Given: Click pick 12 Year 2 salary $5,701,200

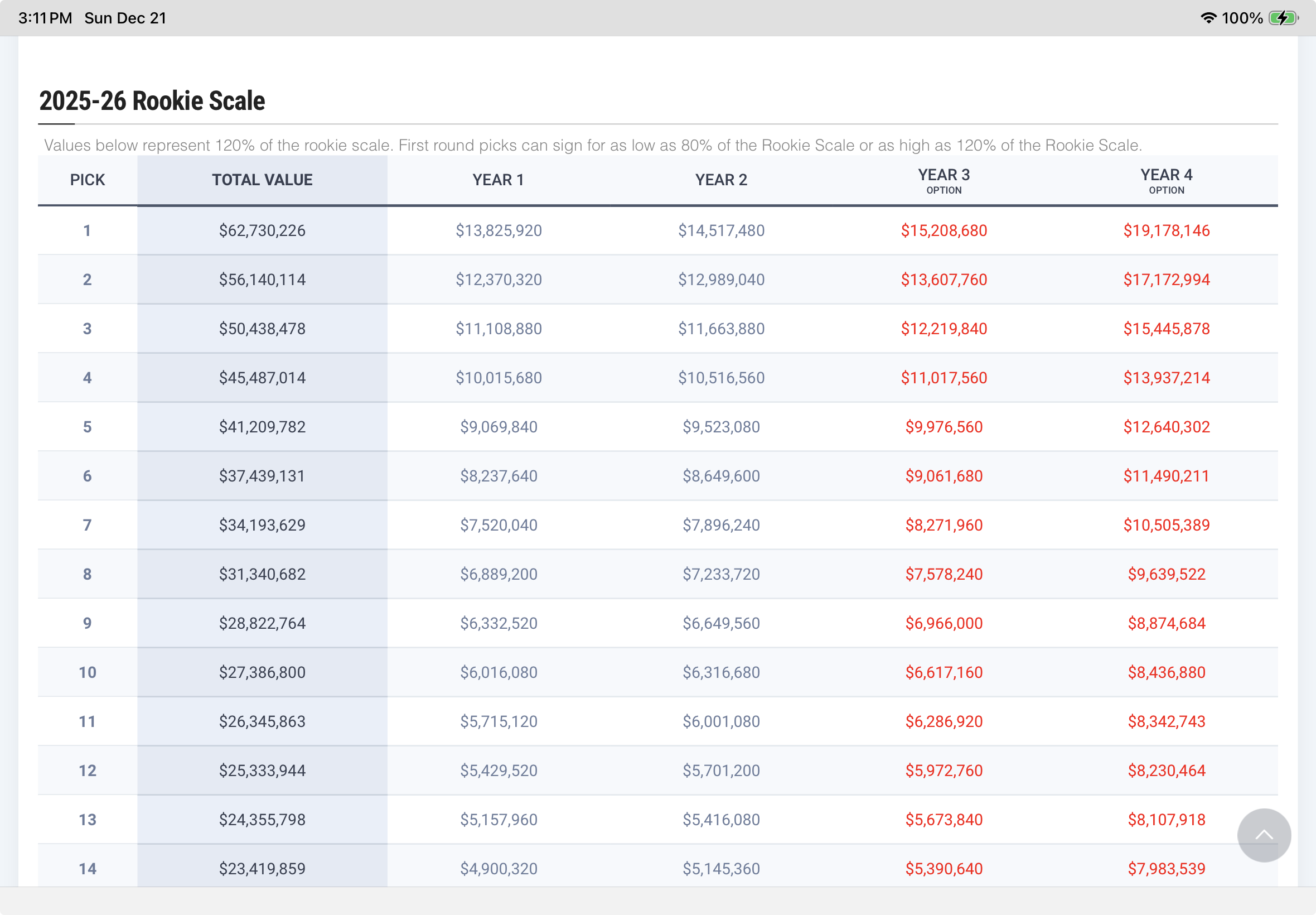Looking at the screenshot, I should click(721, 770).
